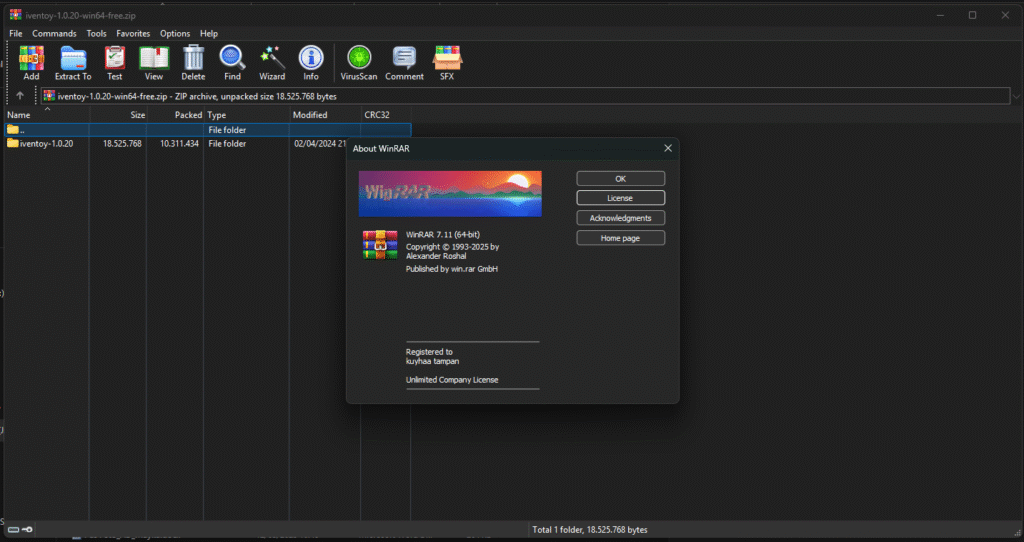Click "Published by win.rar GmbH" text
The width and height of the screenshot is (1024, 542).
[452, 268]
